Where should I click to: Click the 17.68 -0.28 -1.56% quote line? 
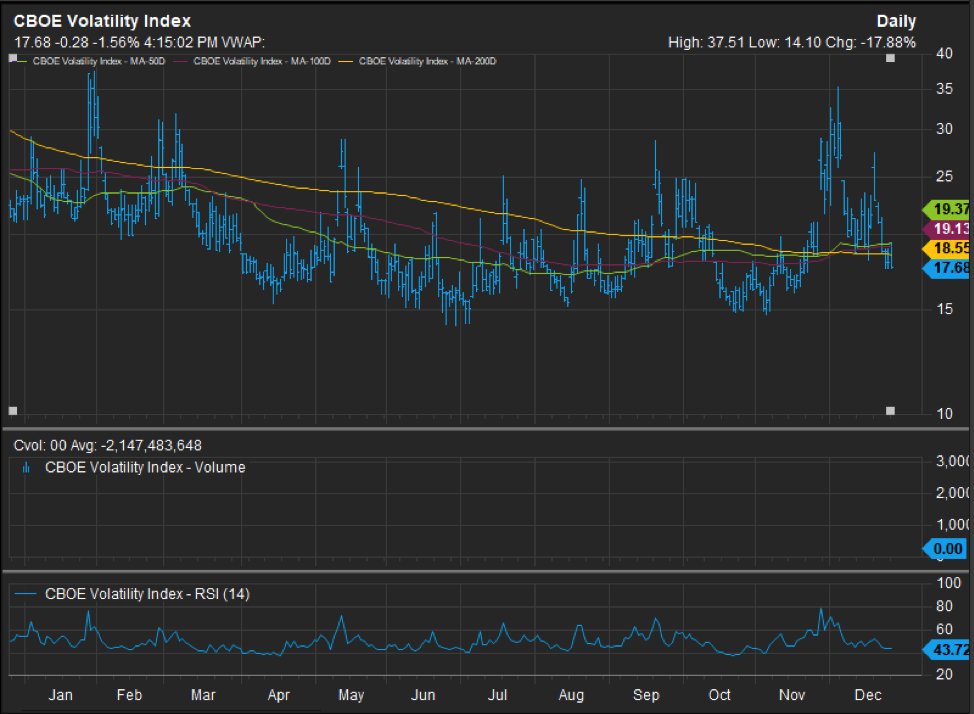tap(139, 42)
